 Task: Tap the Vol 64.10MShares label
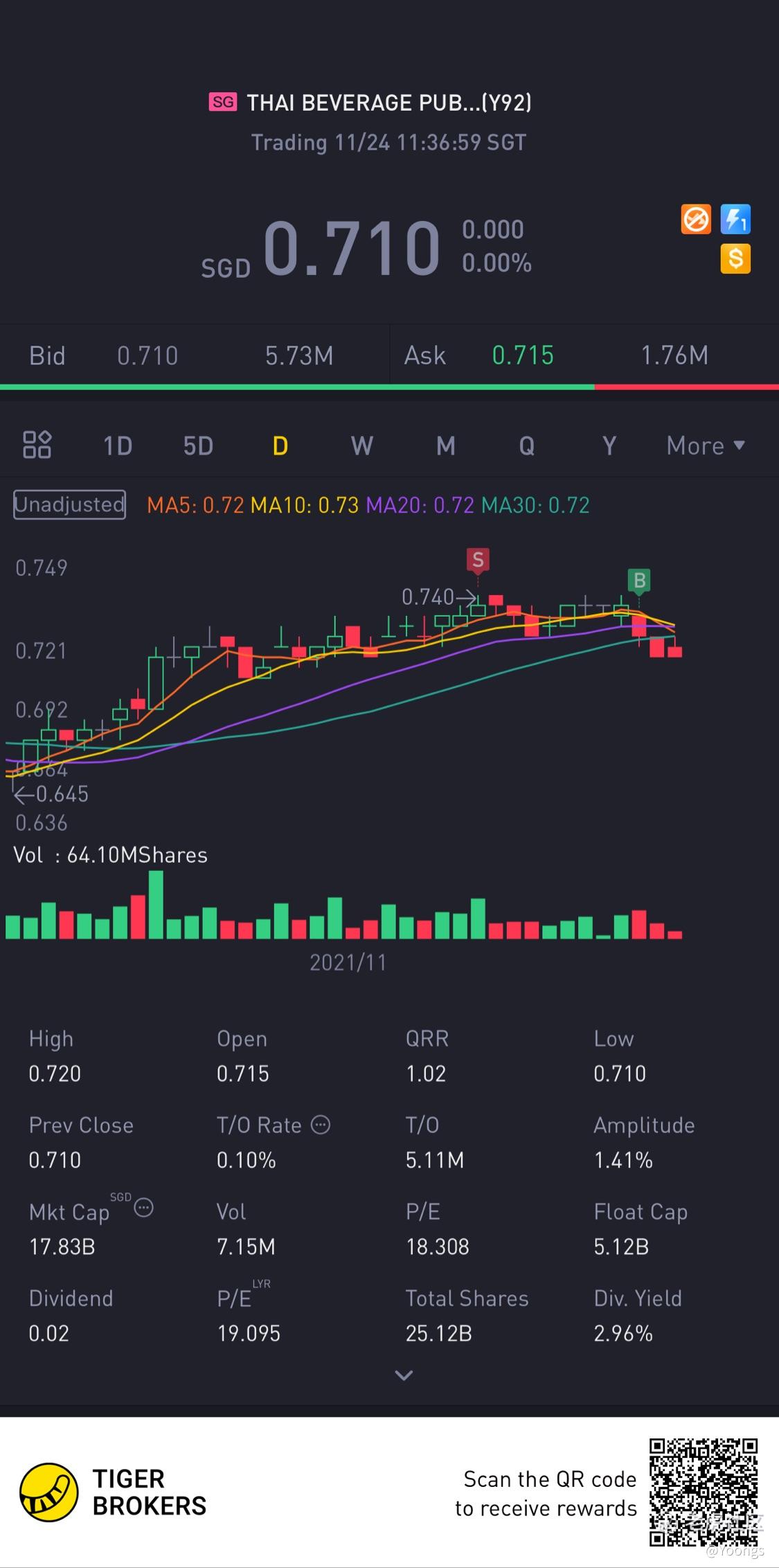point(111,855)
